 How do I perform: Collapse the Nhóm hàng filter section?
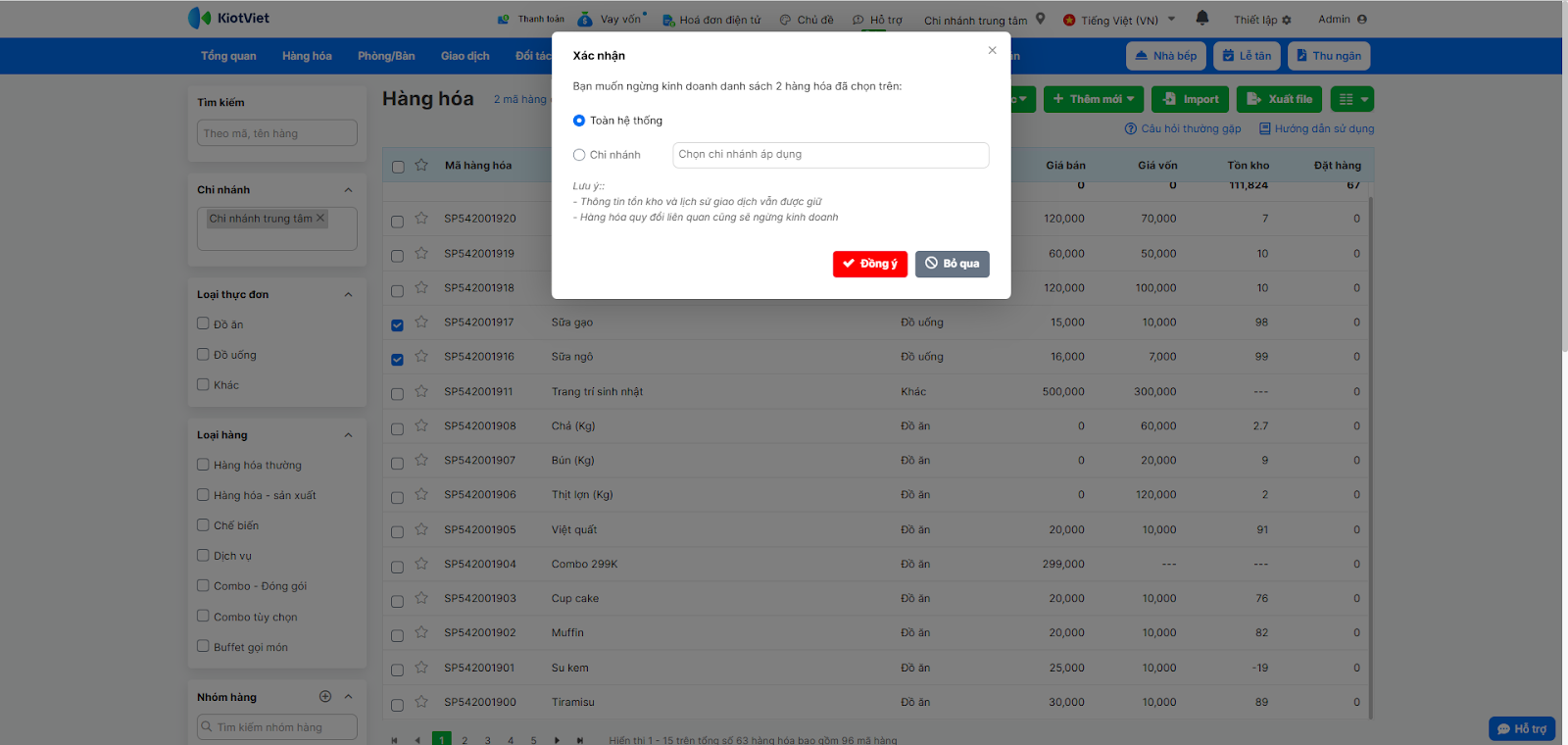click(348, 696)
